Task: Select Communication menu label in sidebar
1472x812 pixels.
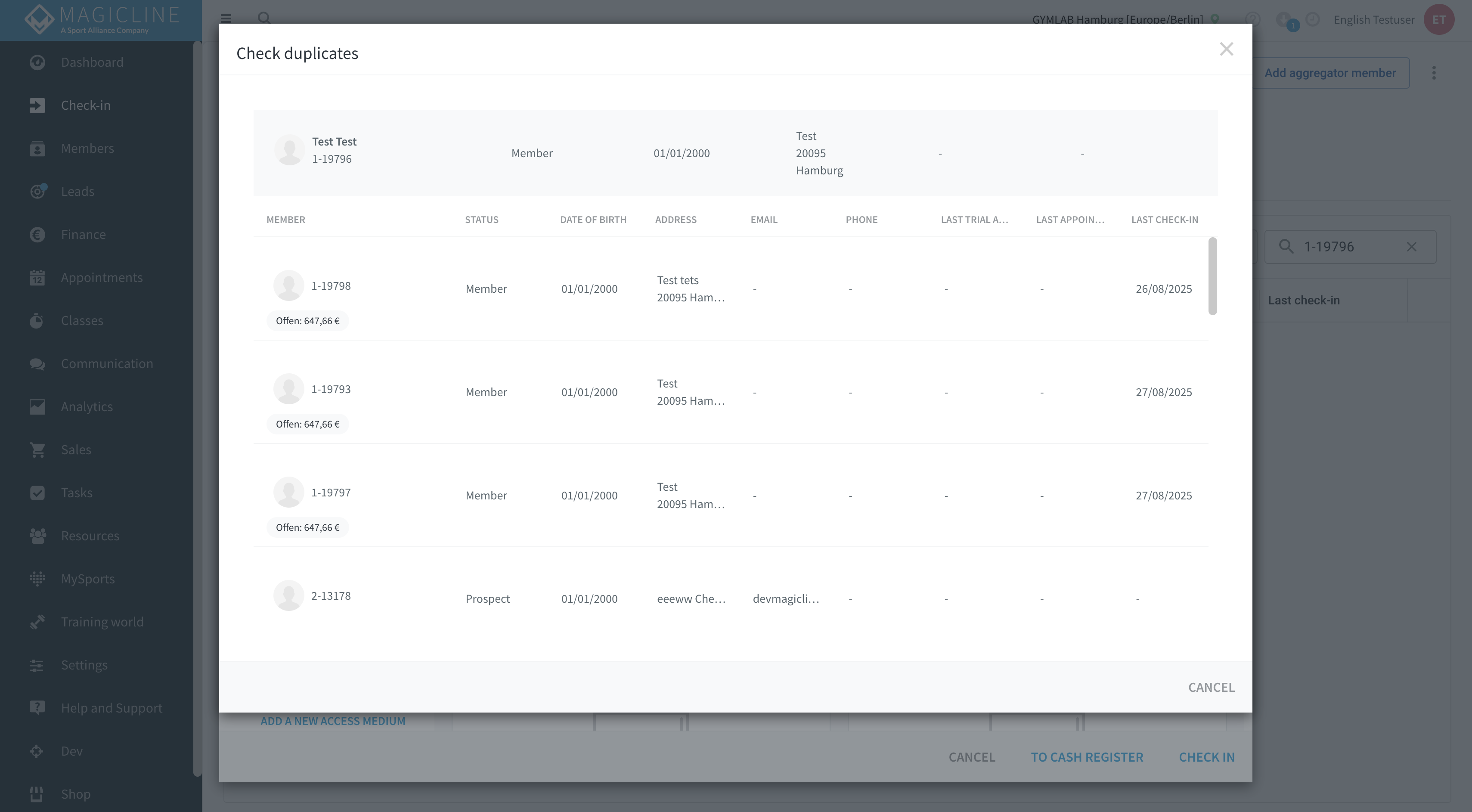Action: coord(107,363)
